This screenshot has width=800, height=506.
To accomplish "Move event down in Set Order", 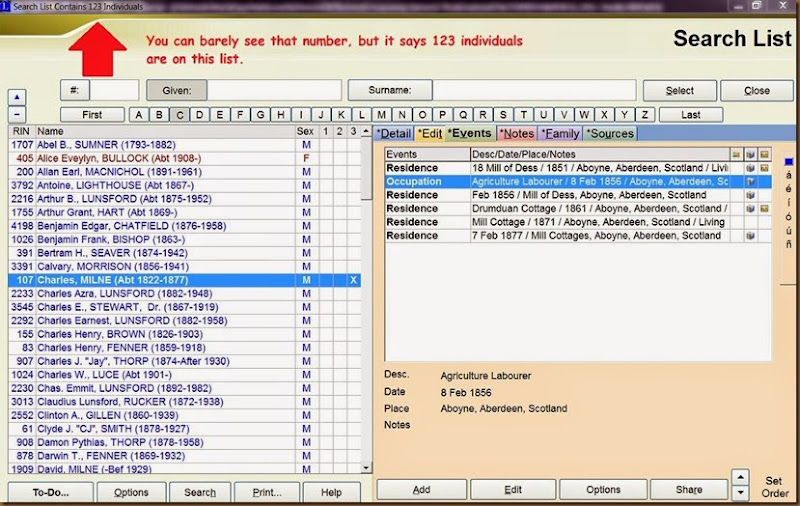I will 740,493.
